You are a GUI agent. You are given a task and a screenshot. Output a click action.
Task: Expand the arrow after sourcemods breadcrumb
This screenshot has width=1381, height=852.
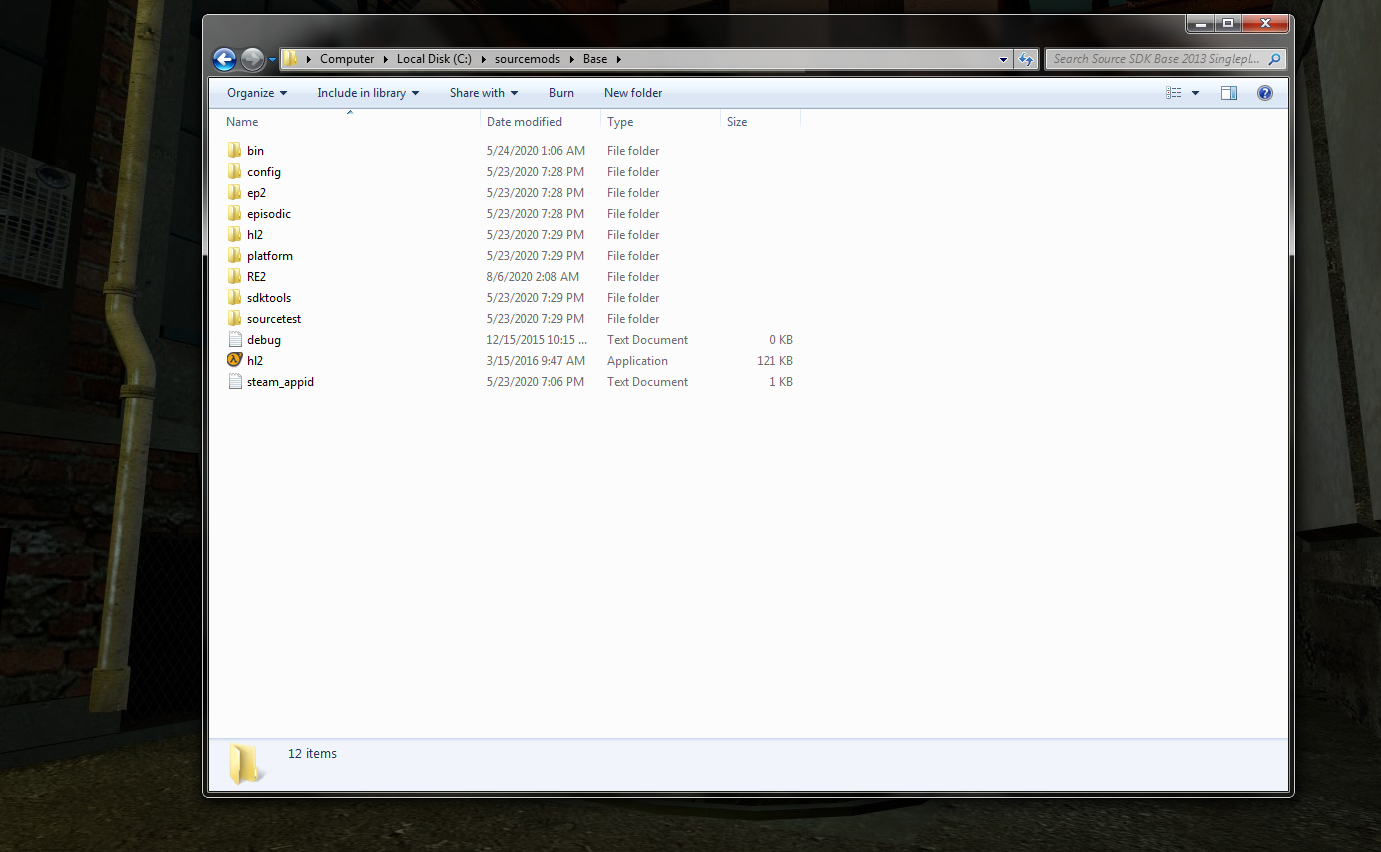[572, 59]
